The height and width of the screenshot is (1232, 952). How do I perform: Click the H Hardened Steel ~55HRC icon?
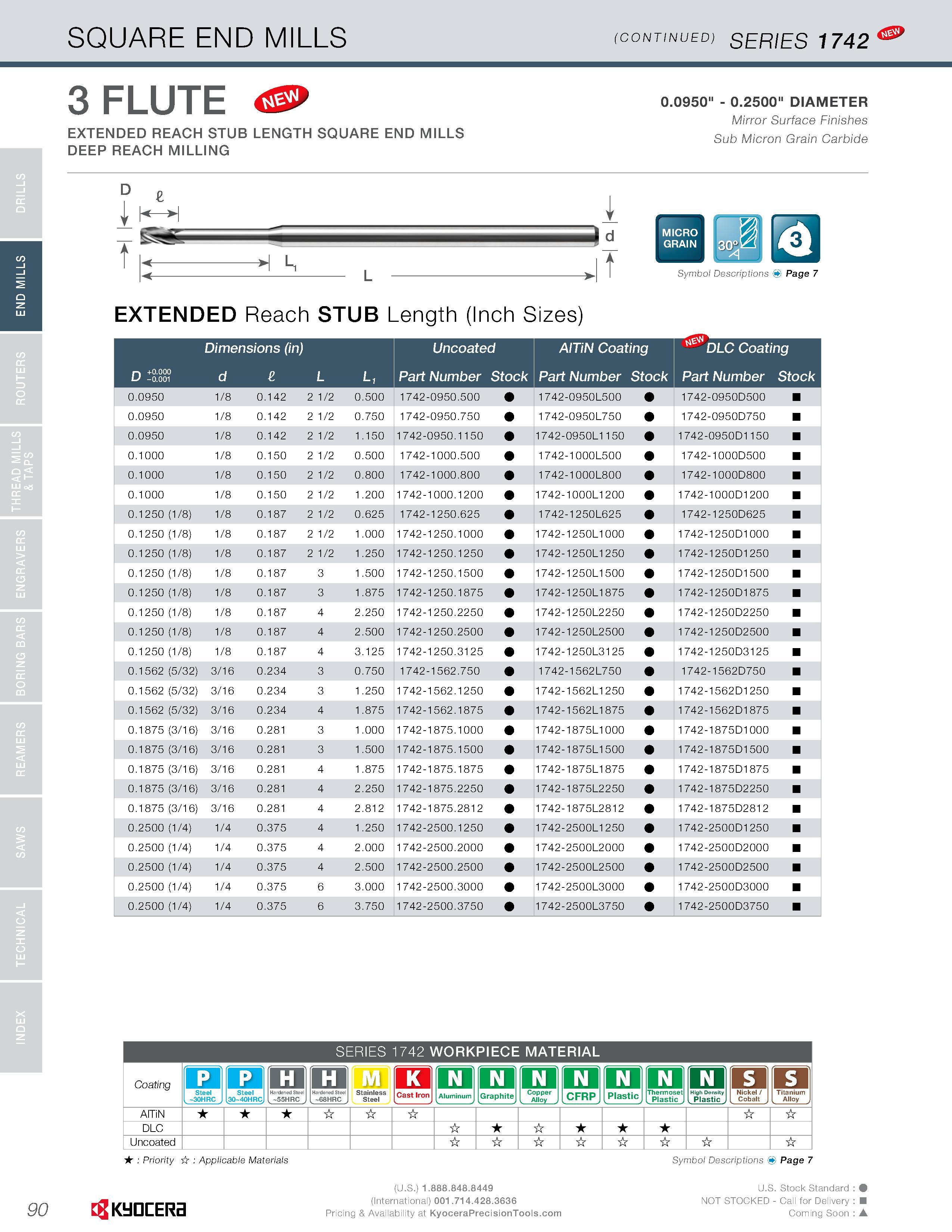pyautogui.click(x=287, y=1084)
